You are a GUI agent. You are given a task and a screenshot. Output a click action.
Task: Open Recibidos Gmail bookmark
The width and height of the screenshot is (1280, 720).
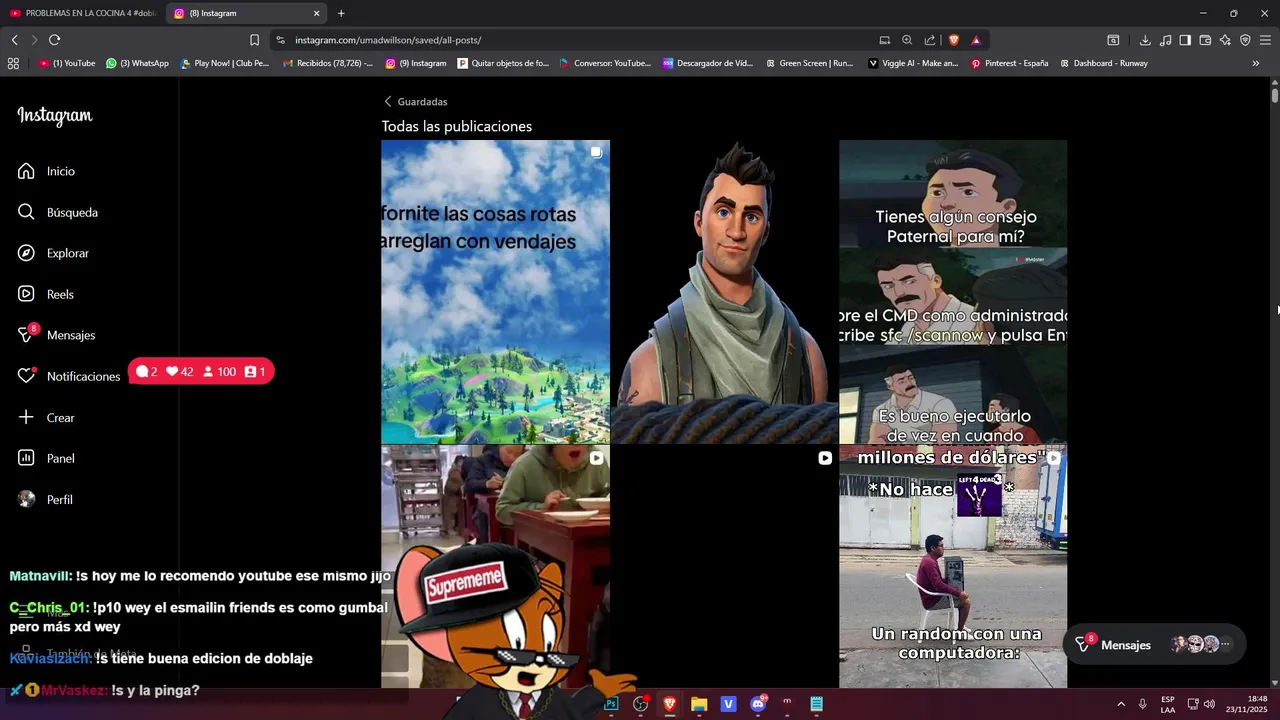328,63
